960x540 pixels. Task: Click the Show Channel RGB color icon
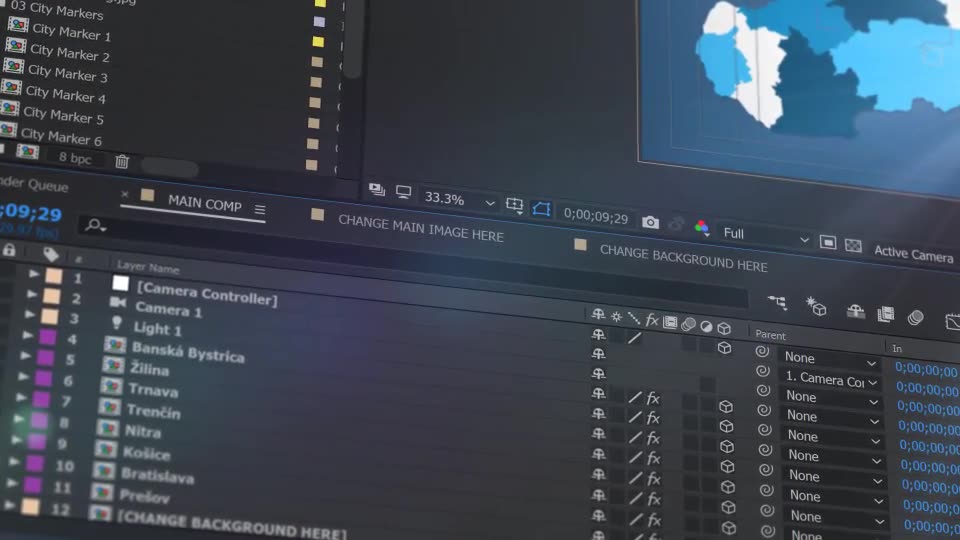point(702,228)
